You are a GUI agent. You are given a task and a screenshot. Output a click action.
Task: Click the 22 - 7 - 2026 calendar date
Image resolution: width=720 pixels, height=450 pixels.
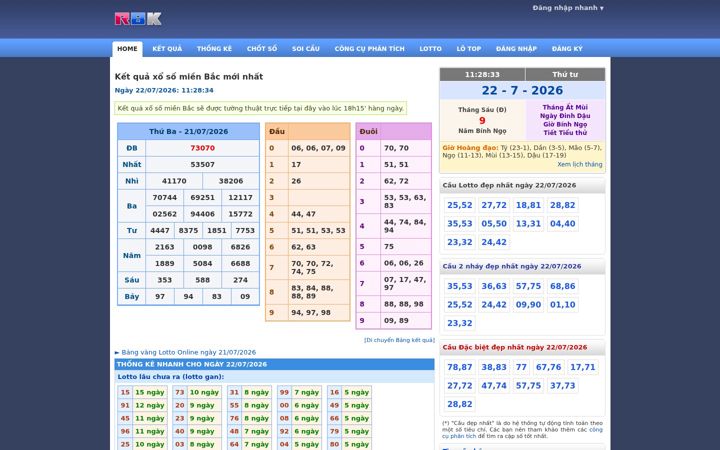click(x=522, y=90)
